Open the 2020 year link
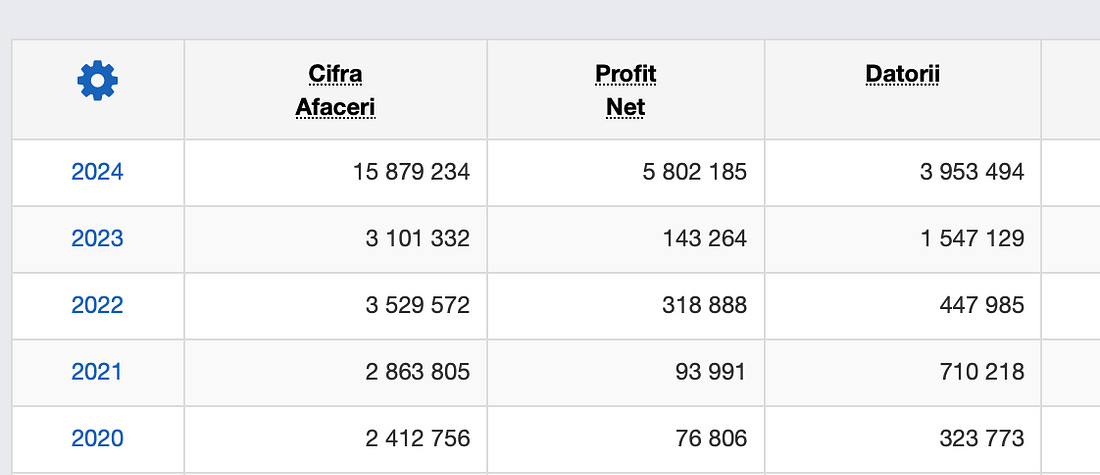The image size is (1100, 475). coord(97,438)
